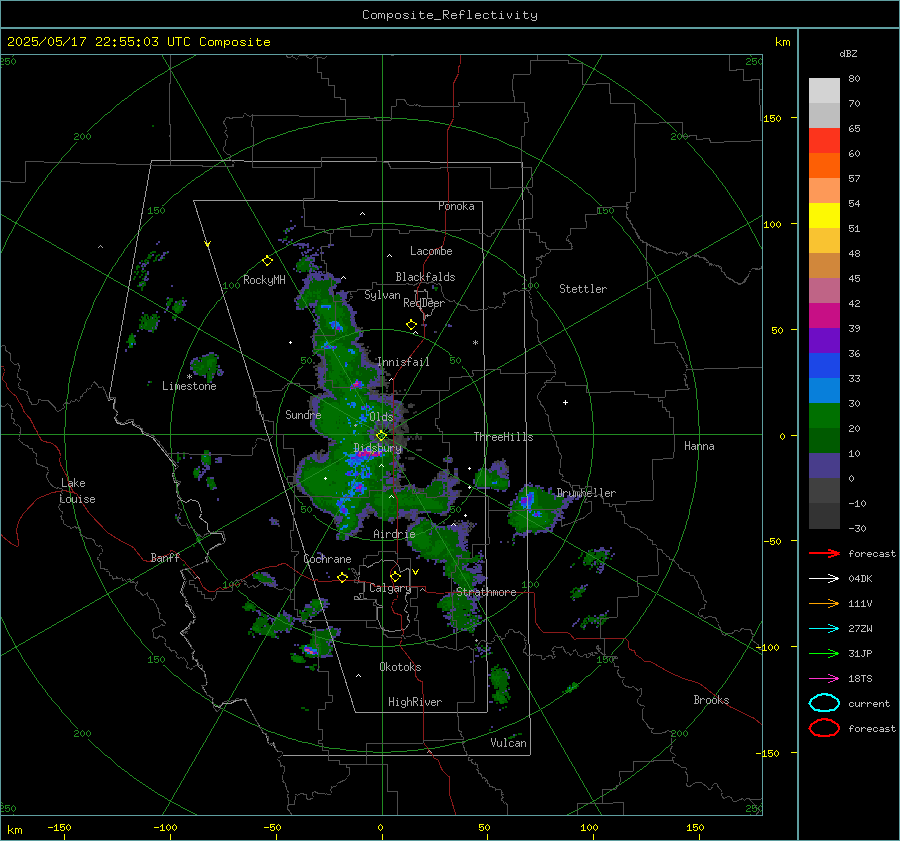The width and height of the screenshot is (900, 841).
Task: Click the Lake Louise label
Action: click(x=77, y=491)
